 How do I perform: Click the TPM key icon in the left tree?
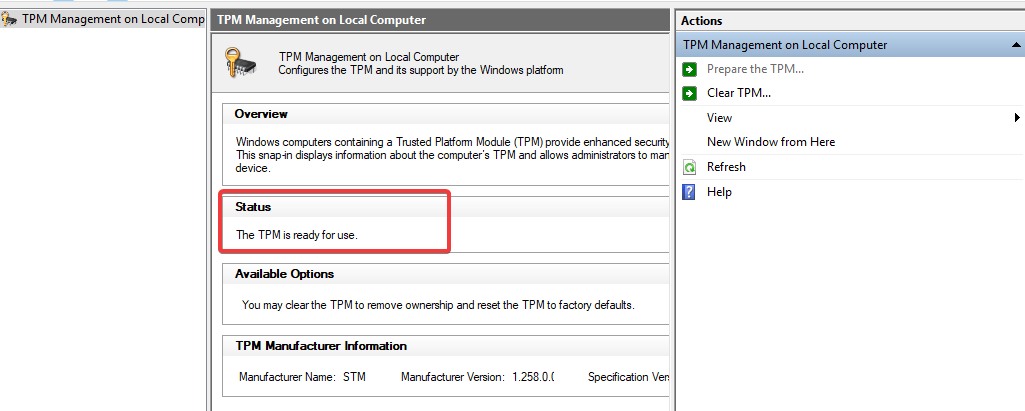(10, 19)
